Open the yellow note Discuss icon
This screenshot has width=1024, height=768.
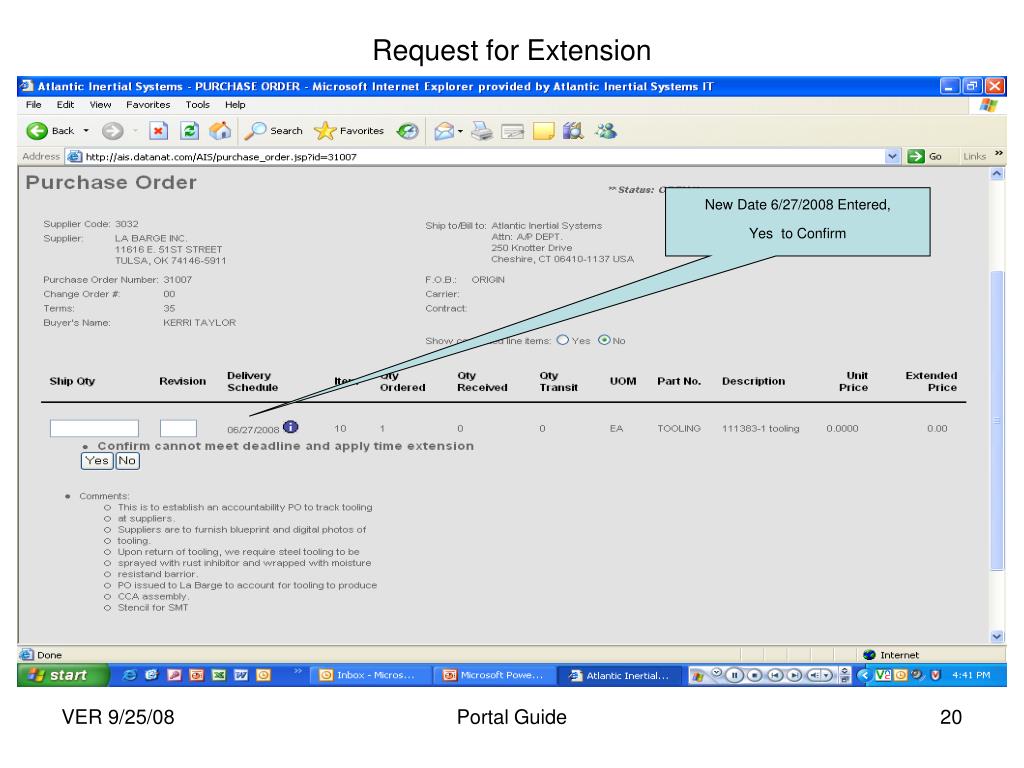click(543, 131)
